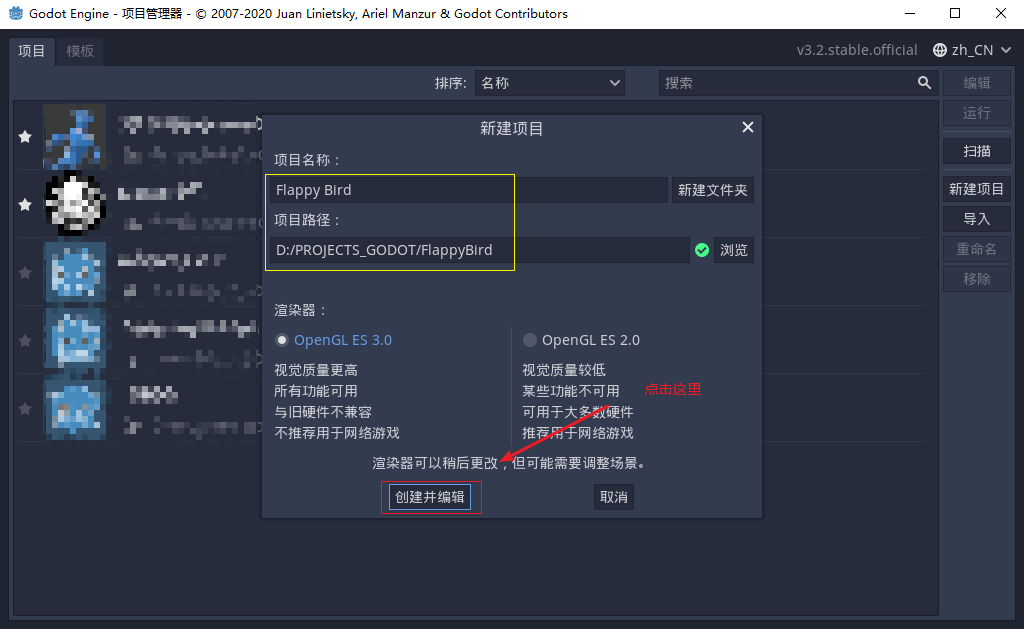Click the 重命名 sidebar button
The height and width of the screenshot is (629, 1024).
click(x=977, y=249)
